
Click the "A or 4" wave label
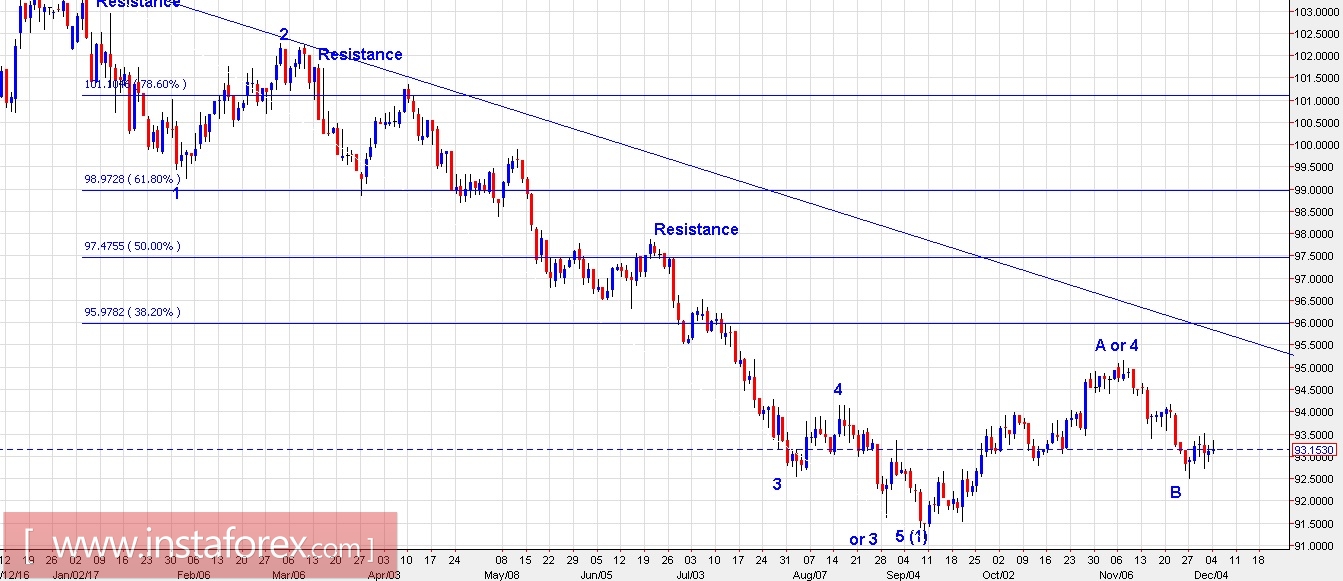[1117, 346]
